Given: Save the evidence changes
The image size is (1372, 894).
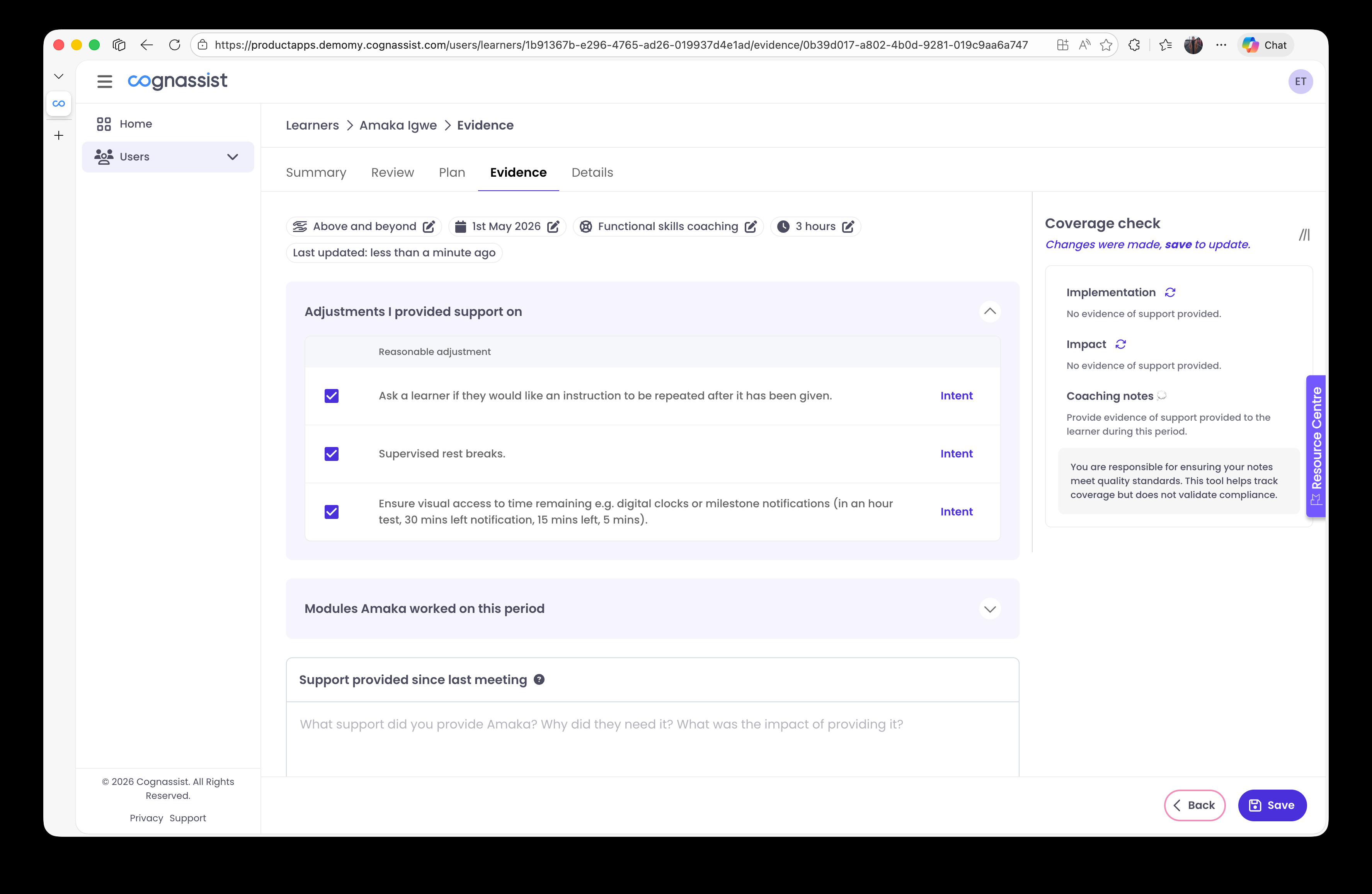Looking at the screenshot, I should click(x=1272, y=805).
